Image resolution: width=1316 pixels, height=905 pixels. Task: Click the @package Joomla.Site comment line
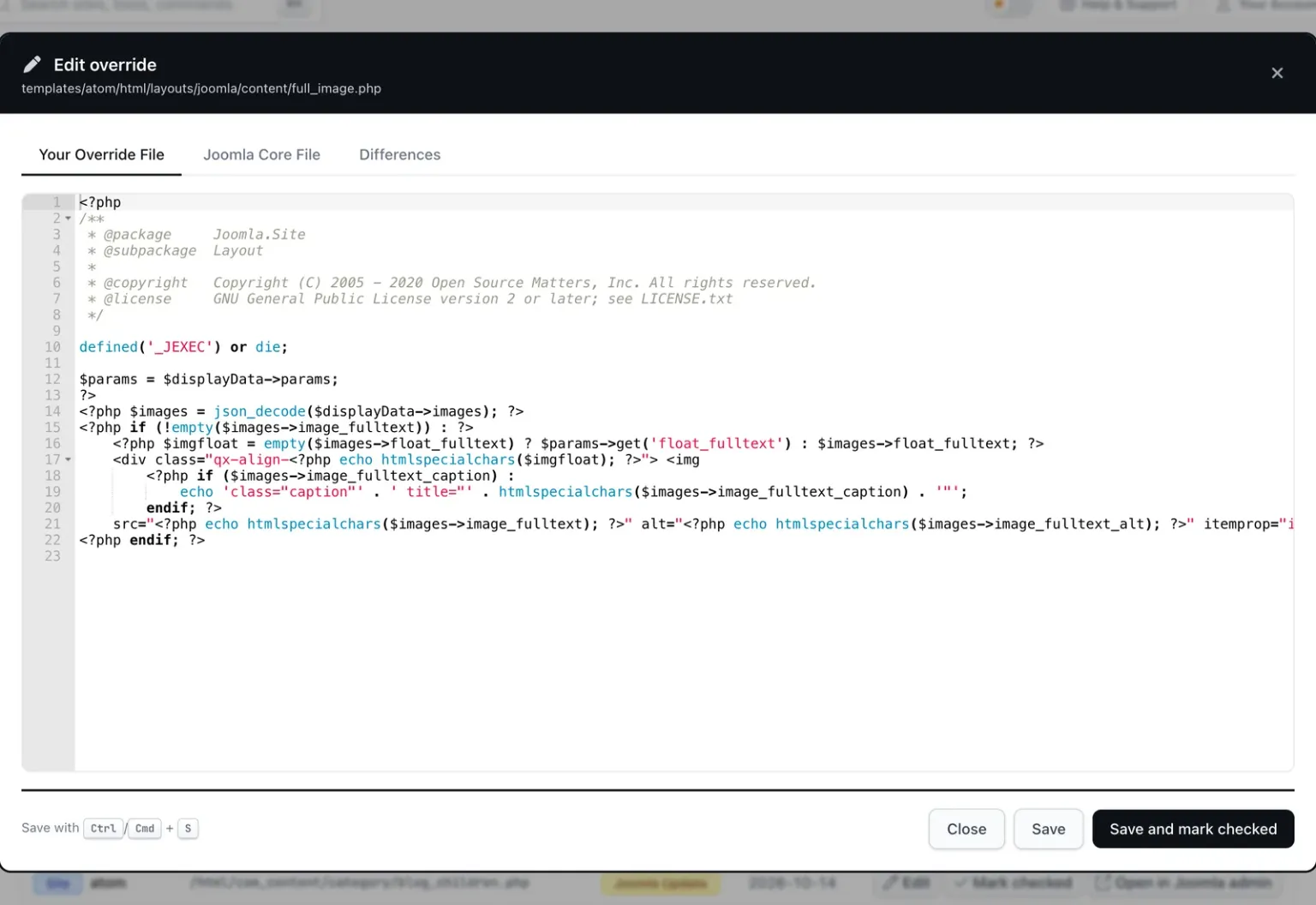pos(196,235)
